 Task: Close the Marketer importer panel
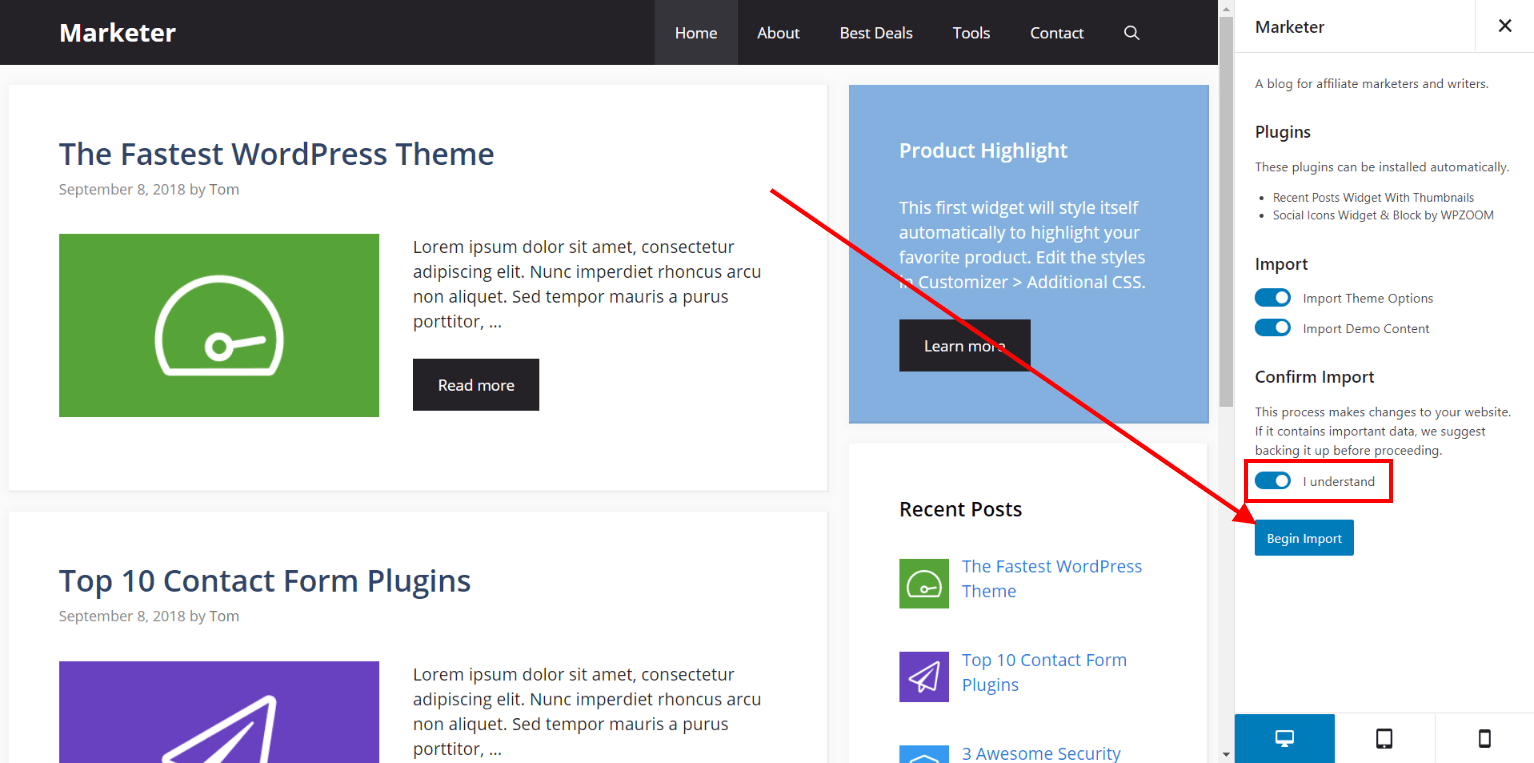[x=1505, y=26]
